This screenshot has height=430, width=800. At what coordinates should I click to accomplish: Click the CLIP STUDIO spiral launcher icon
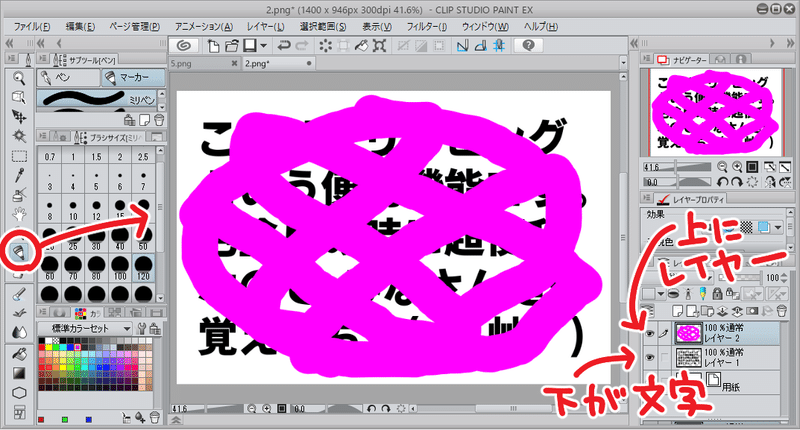(184, 45)
